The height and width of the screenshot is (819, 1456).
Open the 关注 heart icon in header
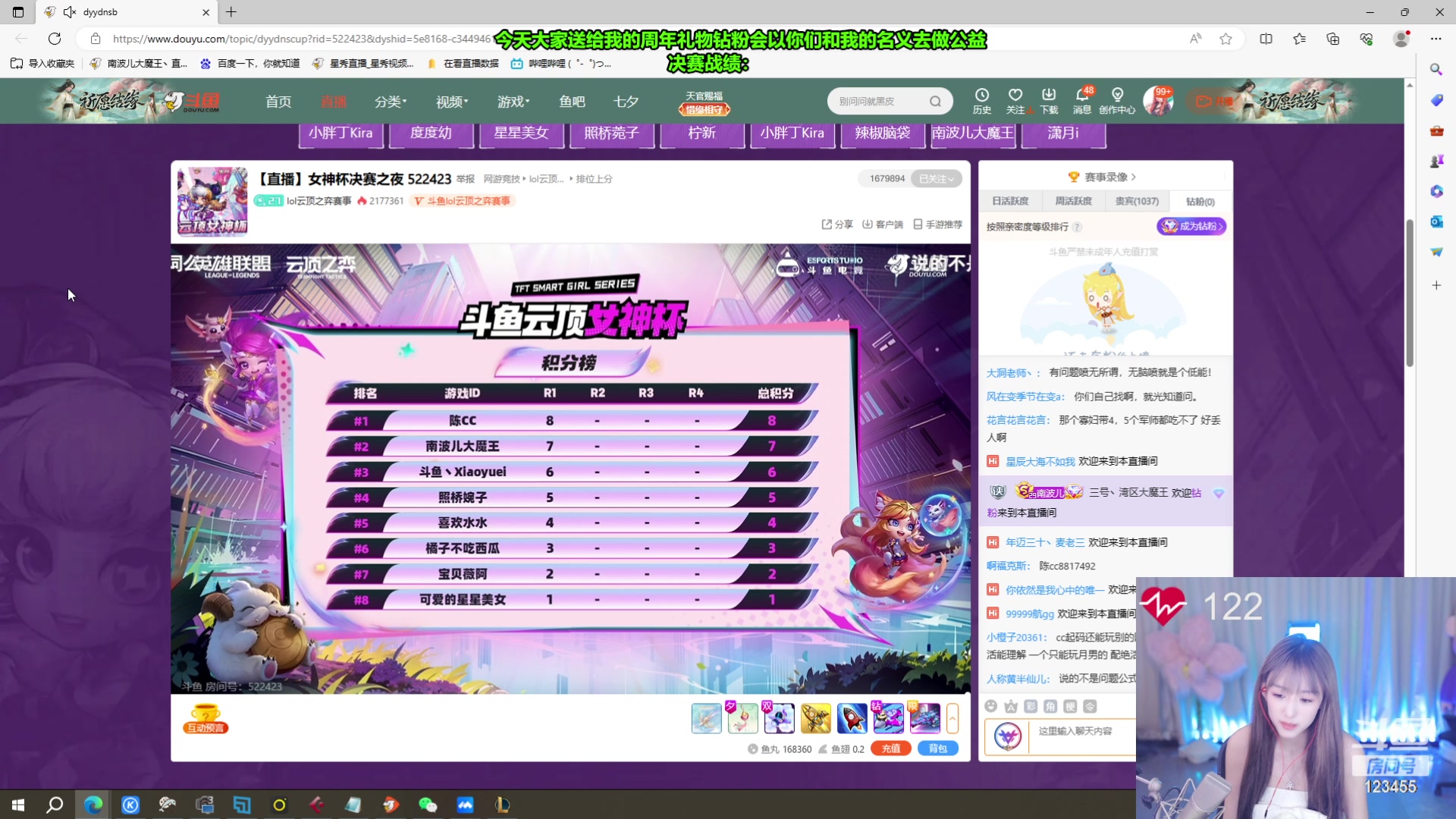pyautogui.click(x=1015, y=100)
